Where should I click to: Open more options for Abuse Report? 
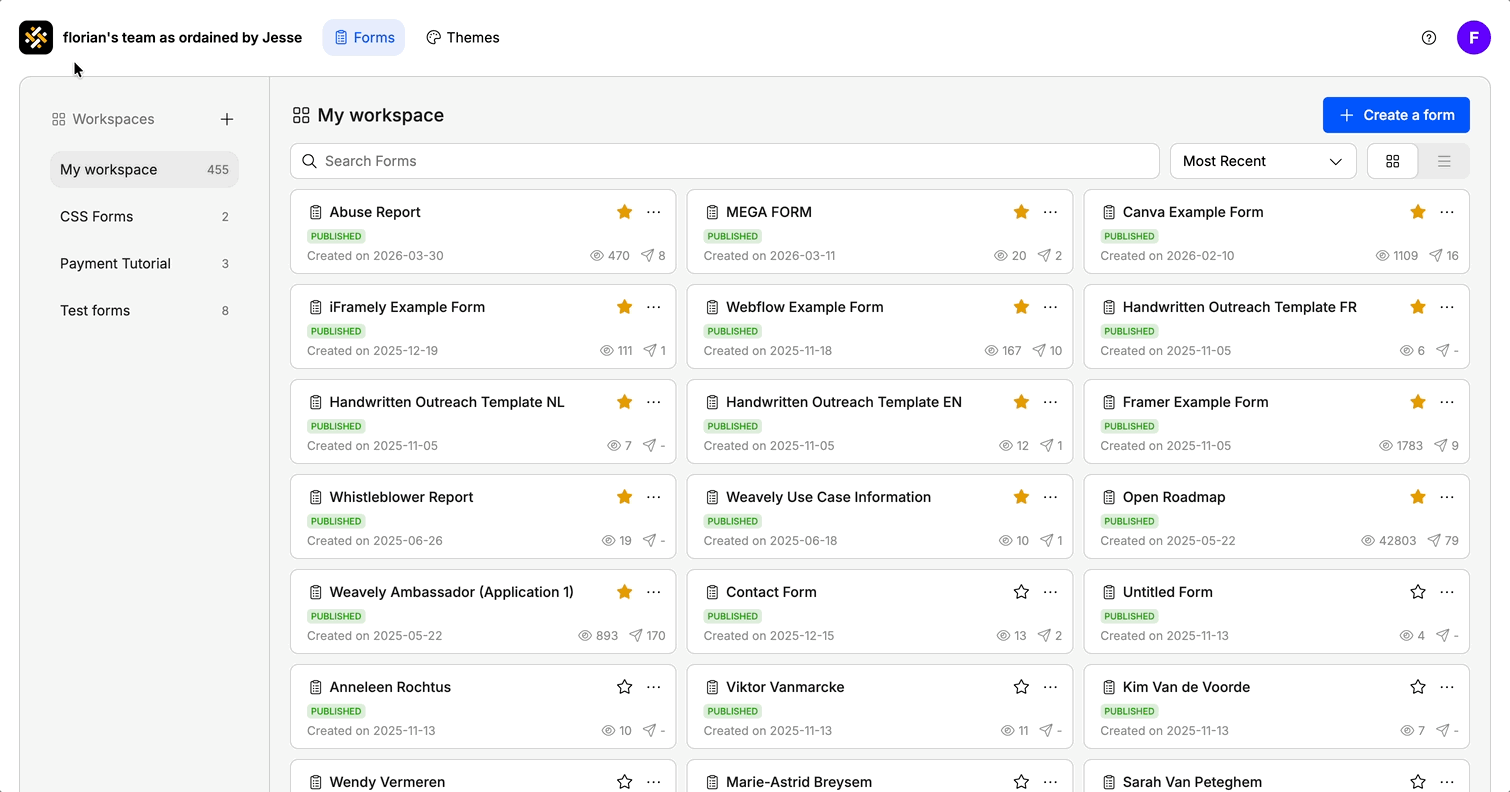[x=654, y=212]
